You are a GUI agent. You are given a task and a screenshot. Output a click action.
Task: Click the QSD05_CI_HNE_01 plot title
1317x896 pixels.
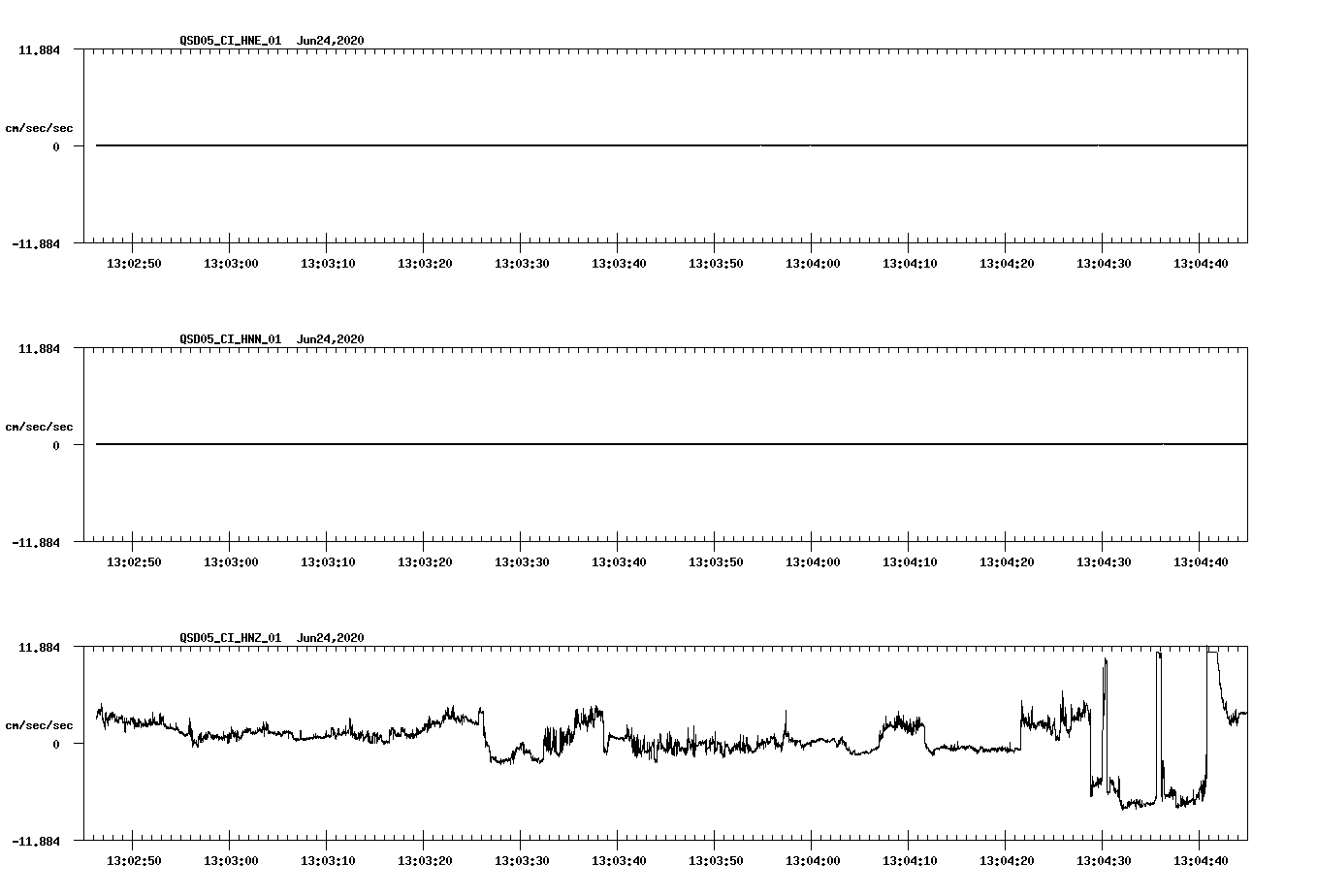[x=231, y=41]
